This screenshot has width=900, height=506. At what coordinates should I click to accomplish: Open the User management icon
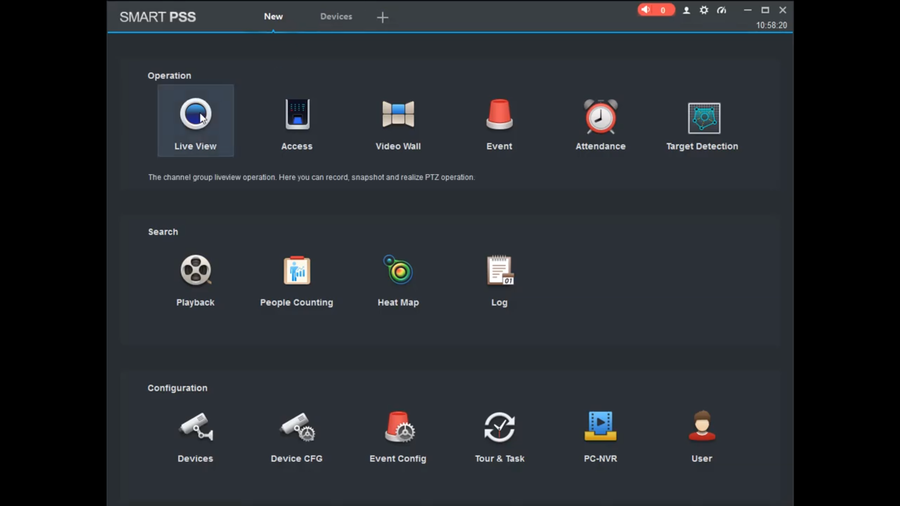(x=702, y=426)
